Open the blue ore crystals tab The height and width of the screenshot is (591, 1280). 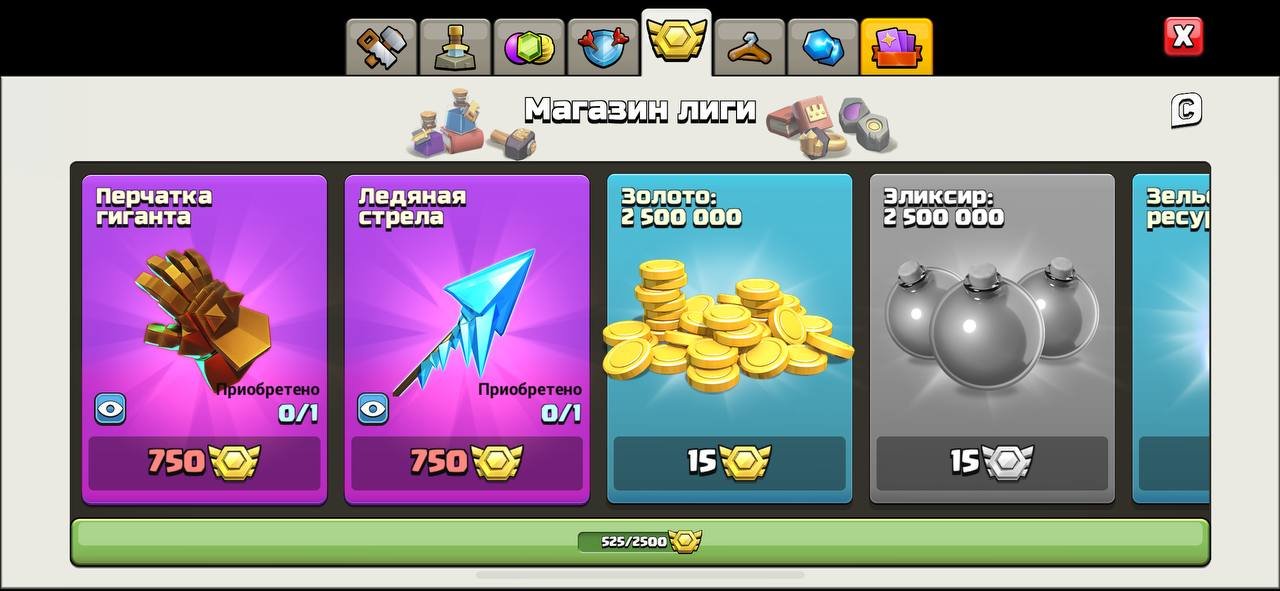click(x=823, y=47)
